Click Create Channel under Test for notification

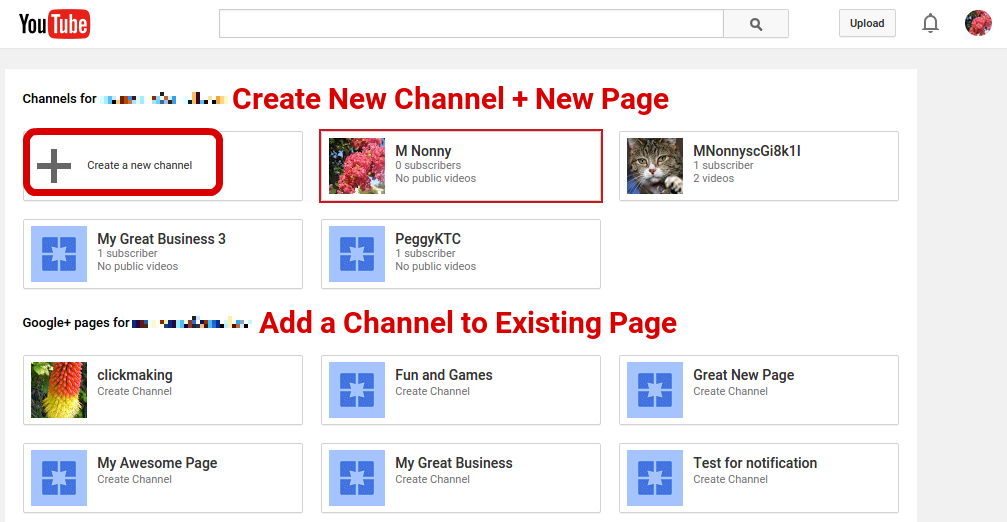[730, 479]
